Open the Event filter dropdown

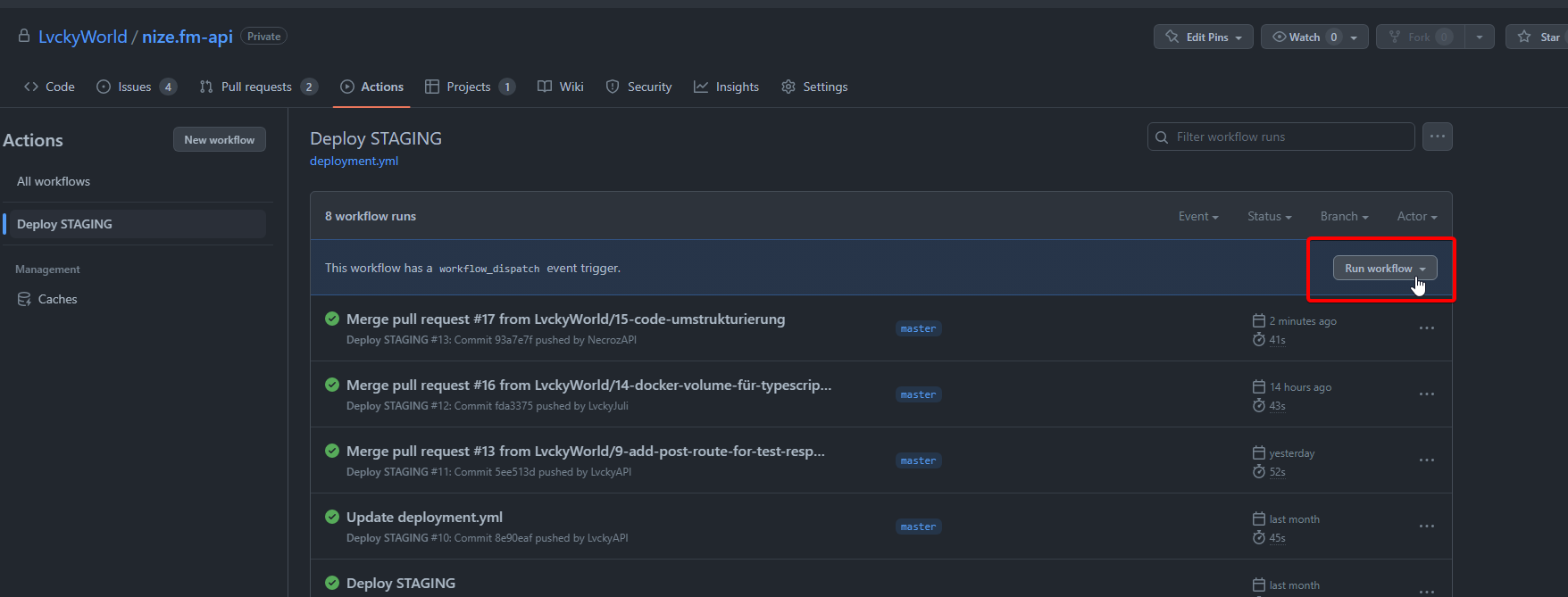[x=1197, y=216]
